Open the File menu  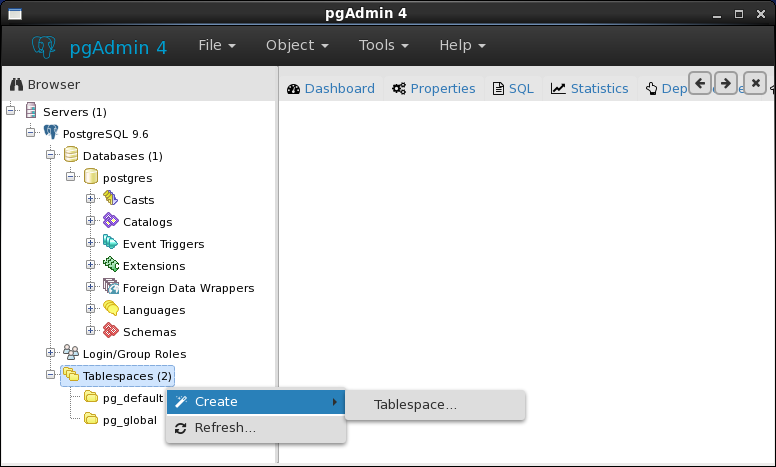point(217,45)
